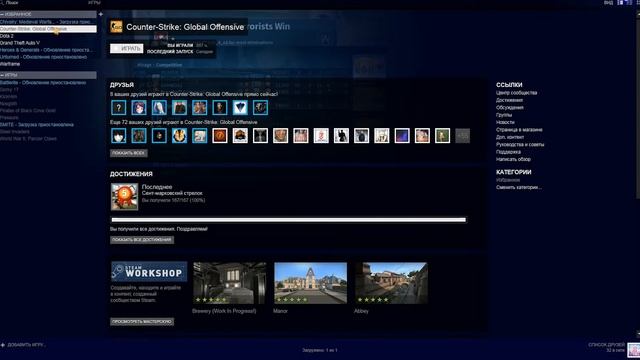Open the Доп. контент link
Image resolution: width=640 pixels, height=360 pixels.
(x=510, y=137)
